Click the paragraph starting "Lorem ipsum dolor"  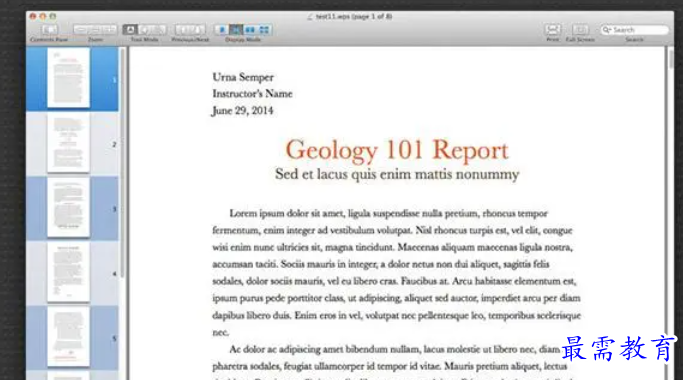(396, 273)
